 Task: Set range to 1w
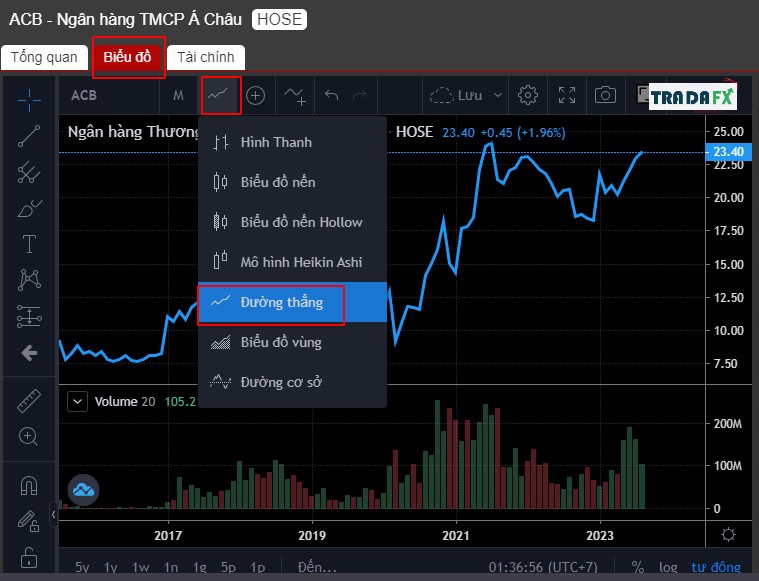pos(140,567)
